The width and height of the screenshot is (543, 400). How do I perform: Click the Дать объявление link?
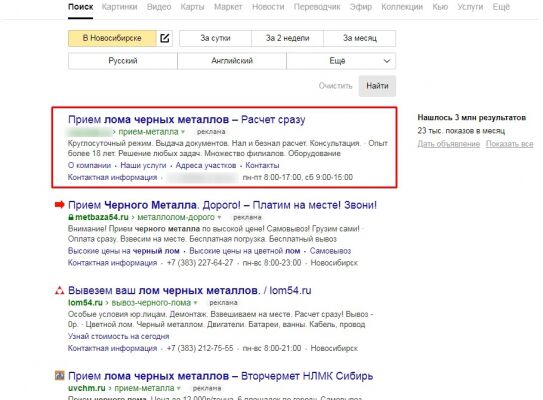click(448, 144)
